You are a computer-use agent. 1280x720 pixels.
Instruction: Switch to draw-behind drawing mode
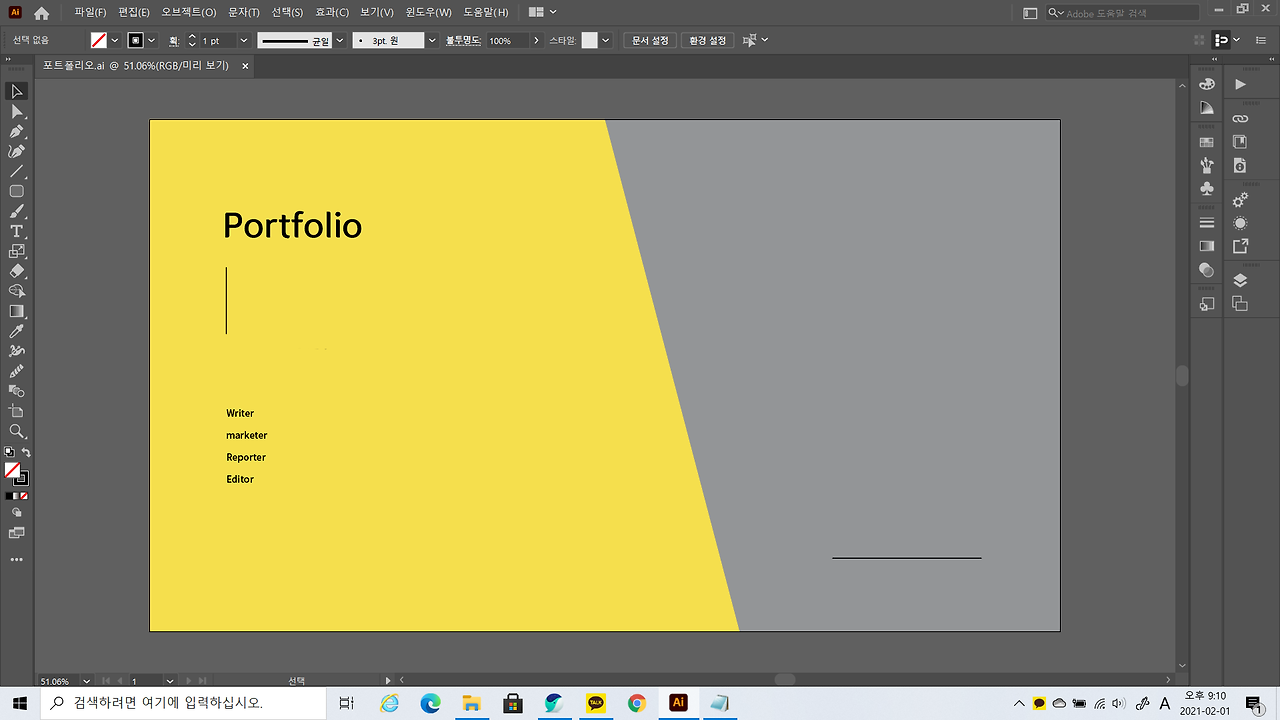click(x=17, y=511)
